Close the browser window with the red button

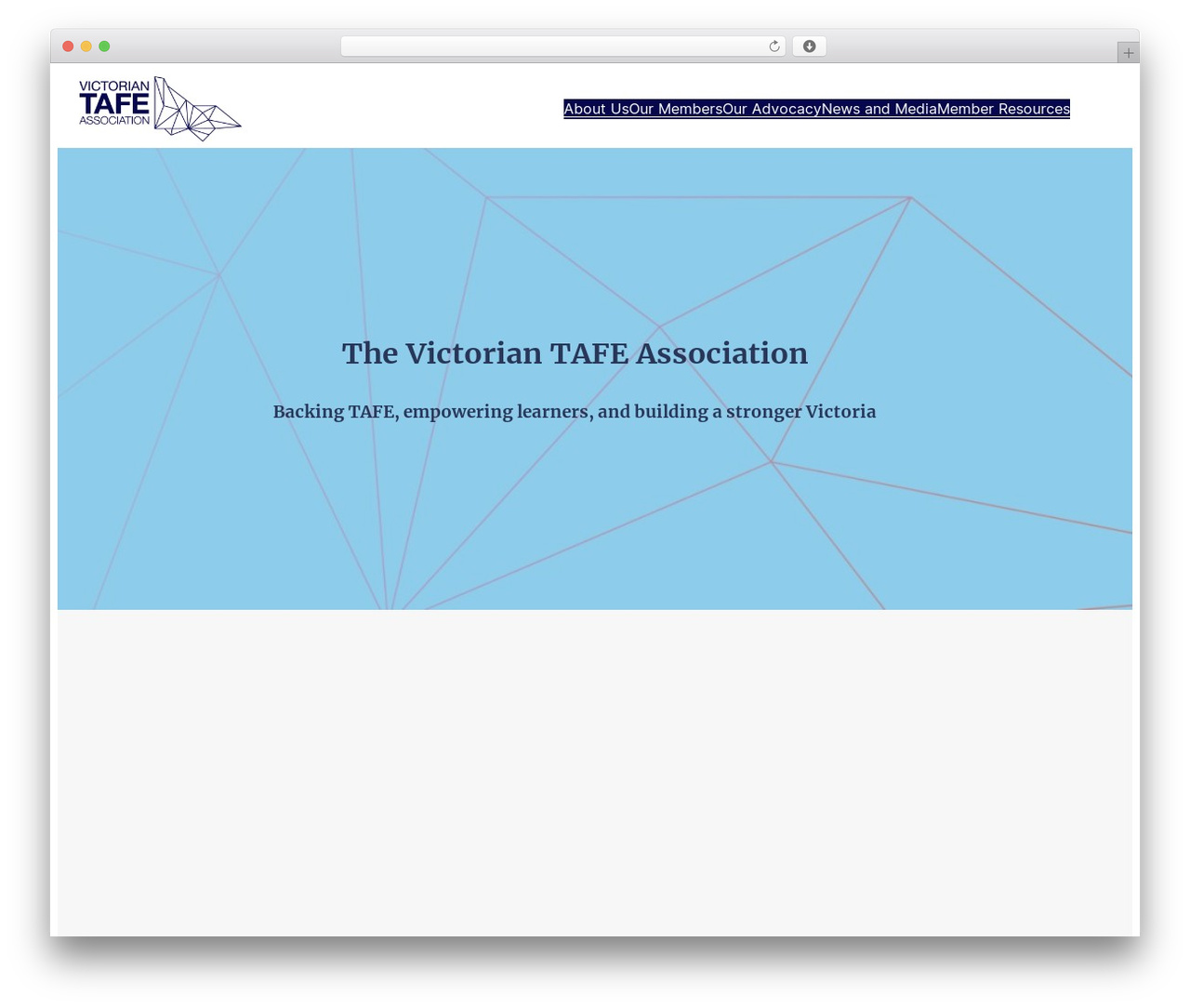point(68,46)
